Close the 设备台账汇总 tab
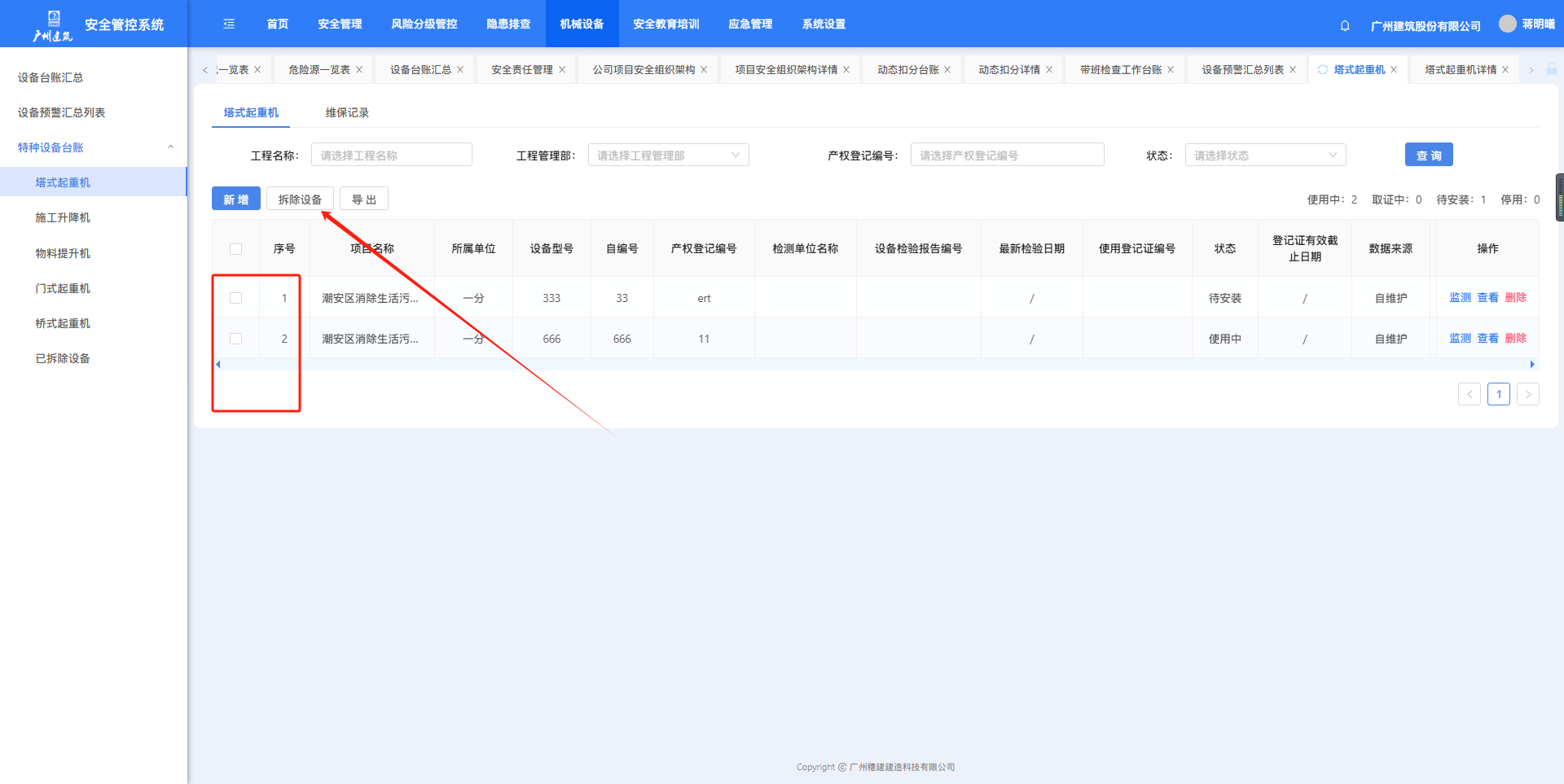This screenshot has height=784, width=1564. (x=460, y=70)
